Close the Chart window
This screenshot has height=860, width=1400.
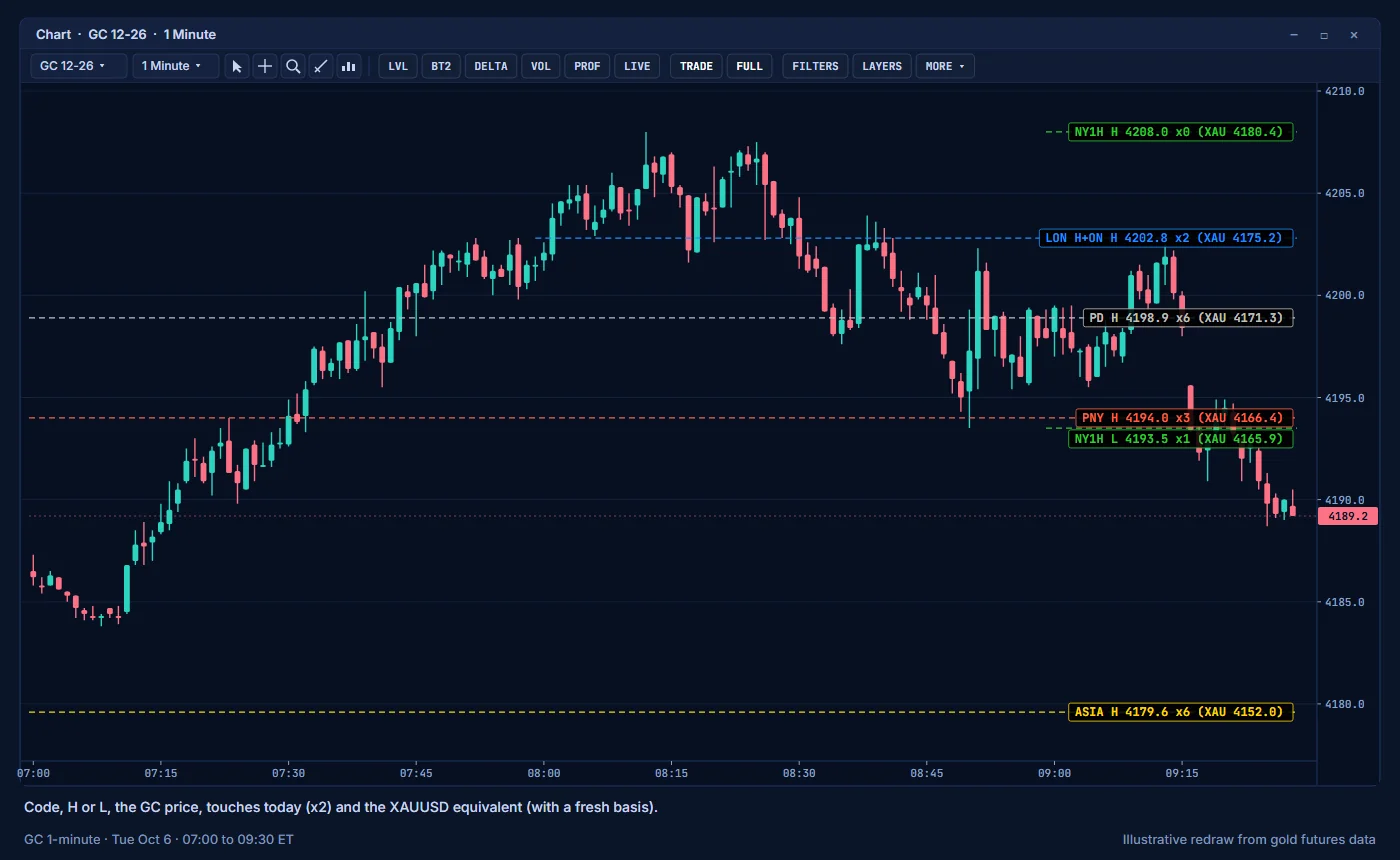tap(1354, 35)
